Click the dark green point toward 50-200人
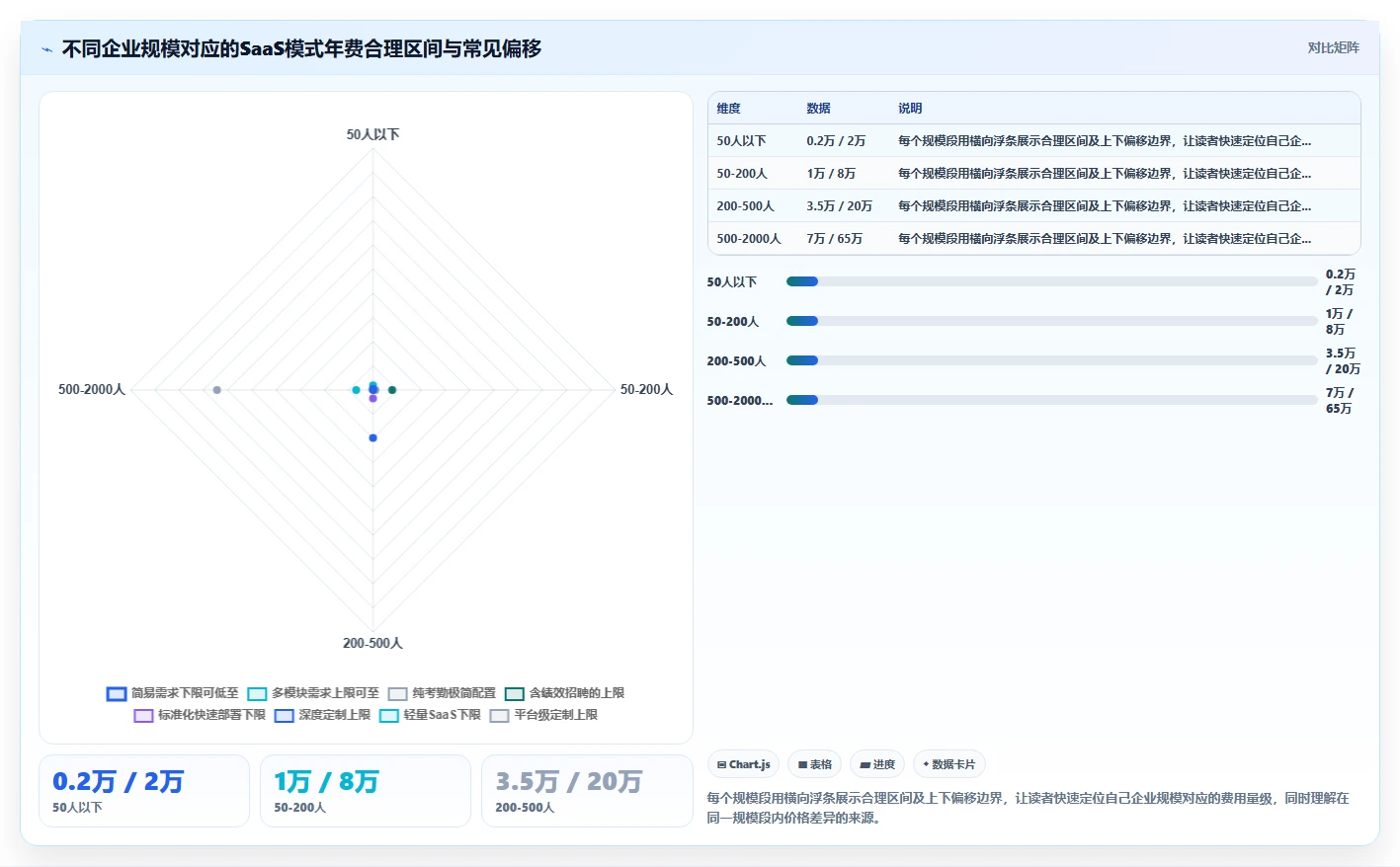Viewport: 1400px width, 867px height. click(x=392, y=390)
